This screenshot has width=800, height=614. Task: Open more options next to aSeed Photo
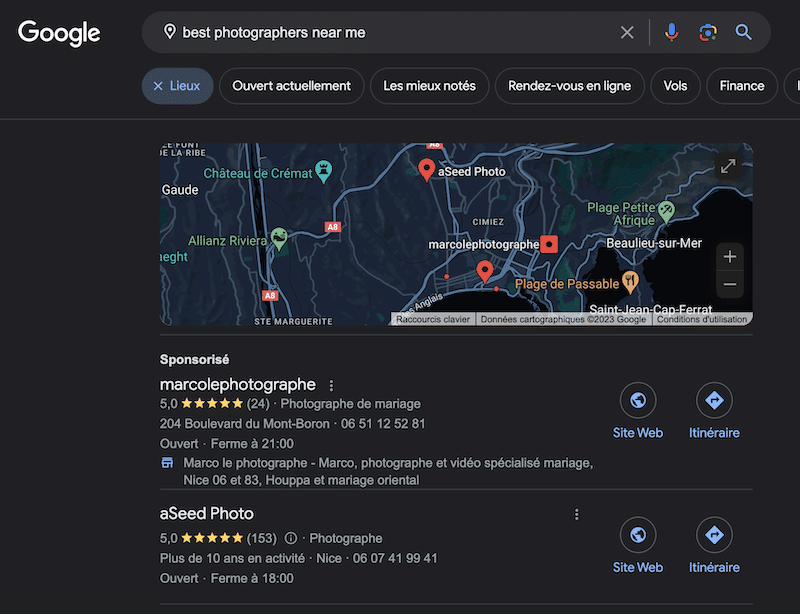[577, 514]
